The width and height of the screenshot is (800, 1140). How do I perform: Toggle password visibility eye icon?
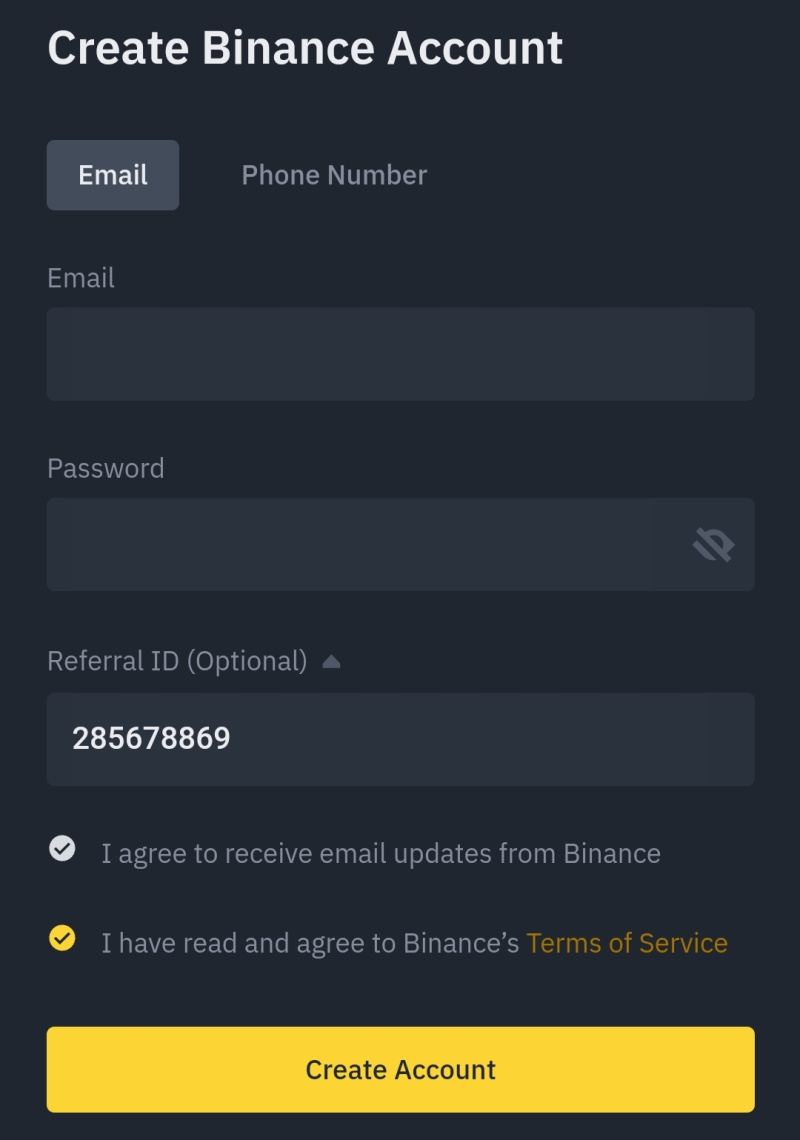click(713, 545)
